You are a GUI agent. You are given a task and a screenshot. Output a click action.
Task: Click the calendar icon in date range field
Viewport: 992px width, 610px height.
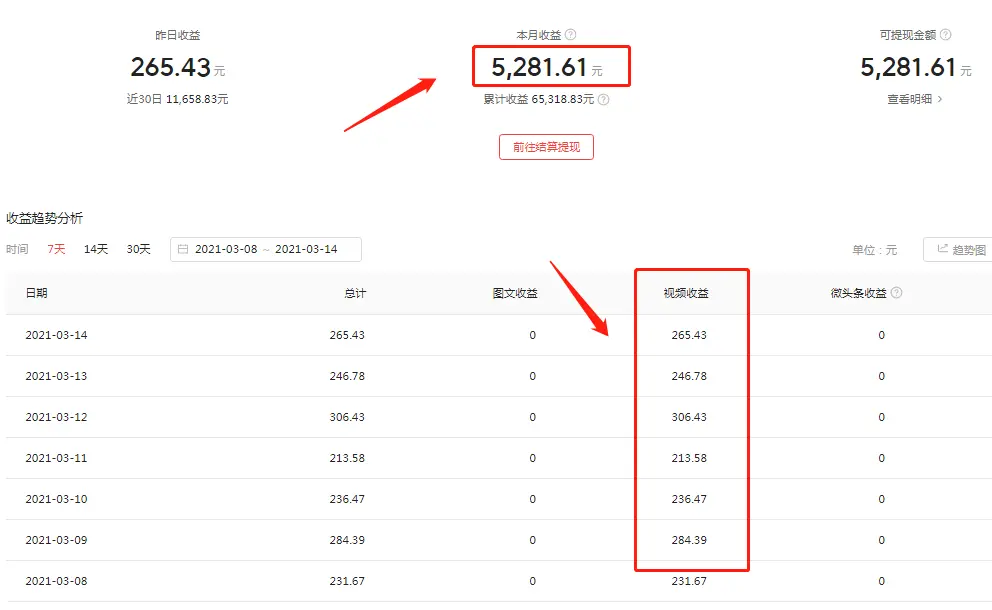[x=183, y=249]
